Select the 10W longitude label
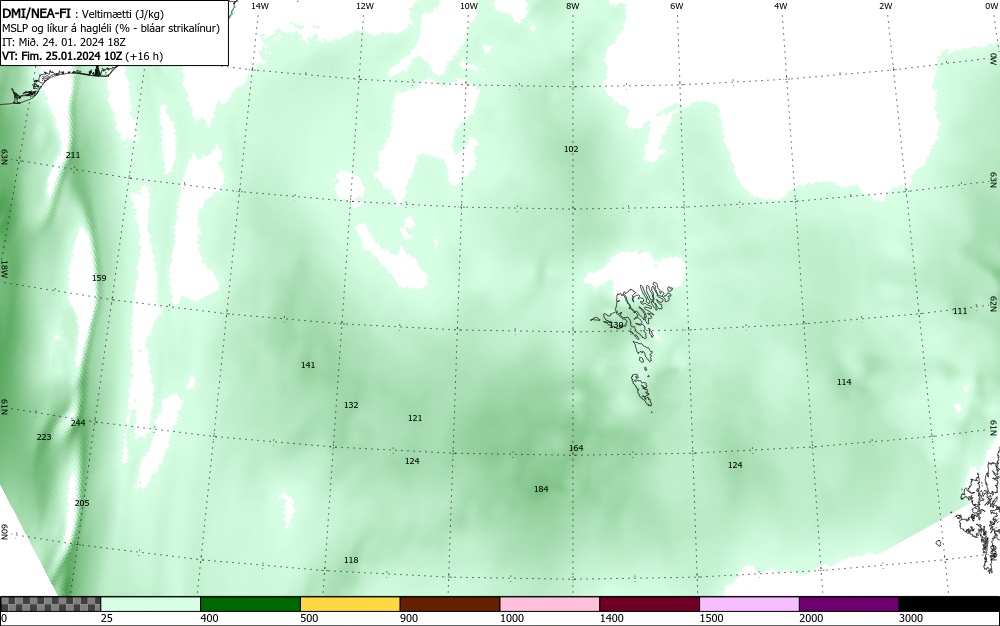1000x626 pixels. (469, 6)
